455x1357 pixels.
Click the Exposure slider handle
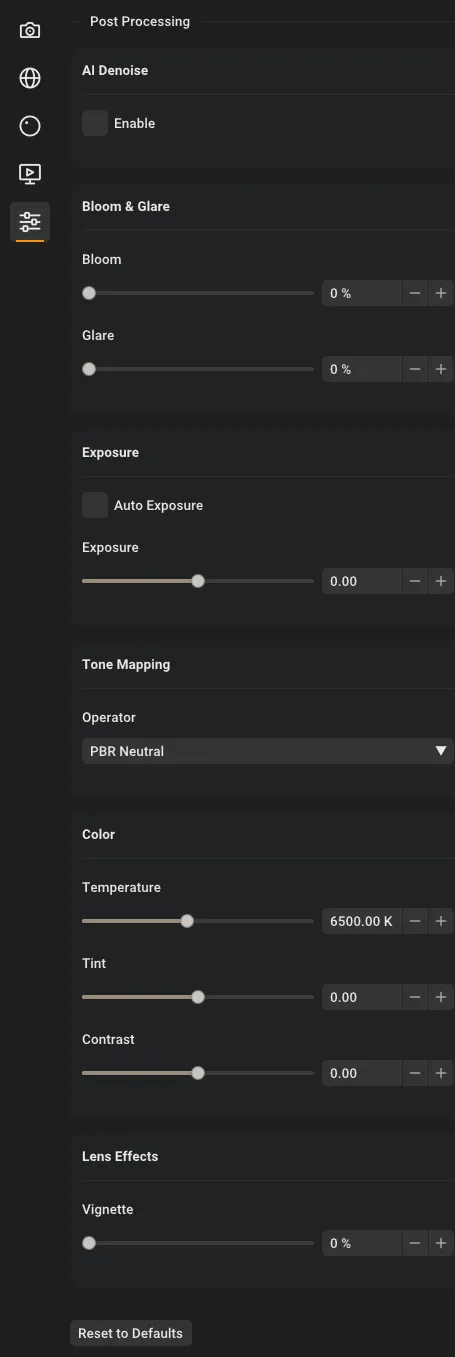tap(198, 581)
